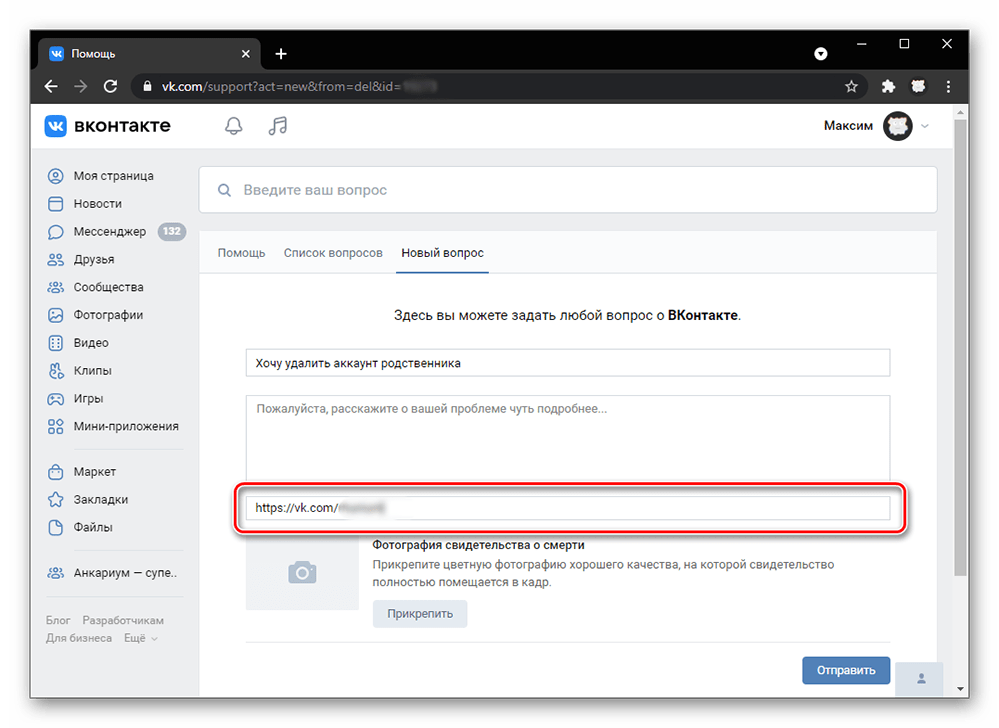Image resolution: width=999 pixels, height=728 pixels.
Task: Open a new browser tab
Action: tap(281, 54)
